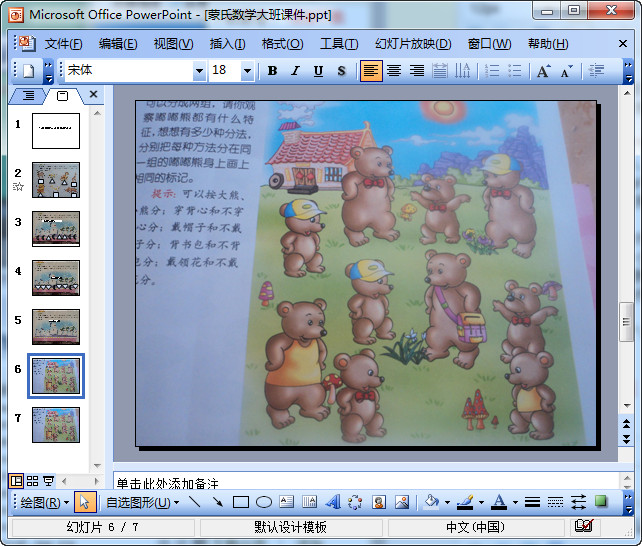The image size is (642, 546).
Task: Open the 插入(I) menu
Action: (228, 44)
